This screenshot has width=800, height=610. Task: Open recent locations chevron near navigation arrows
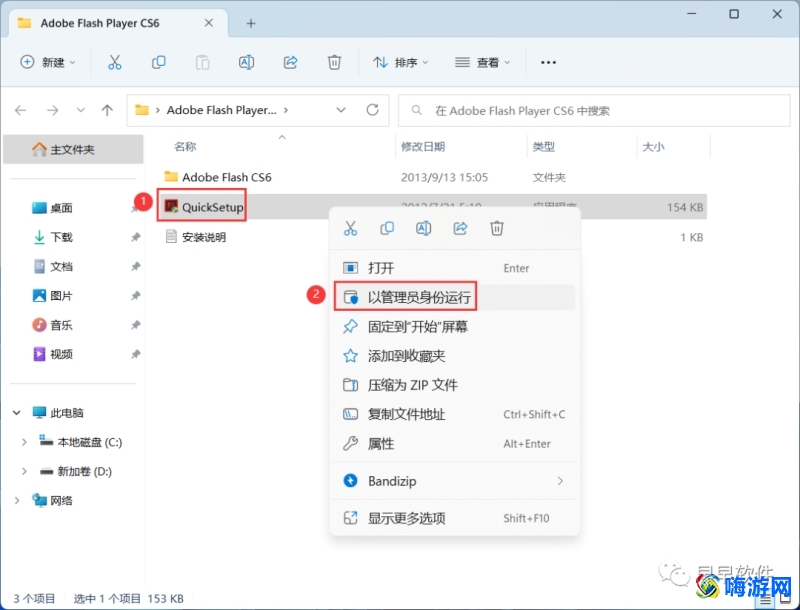click(81, 110)
